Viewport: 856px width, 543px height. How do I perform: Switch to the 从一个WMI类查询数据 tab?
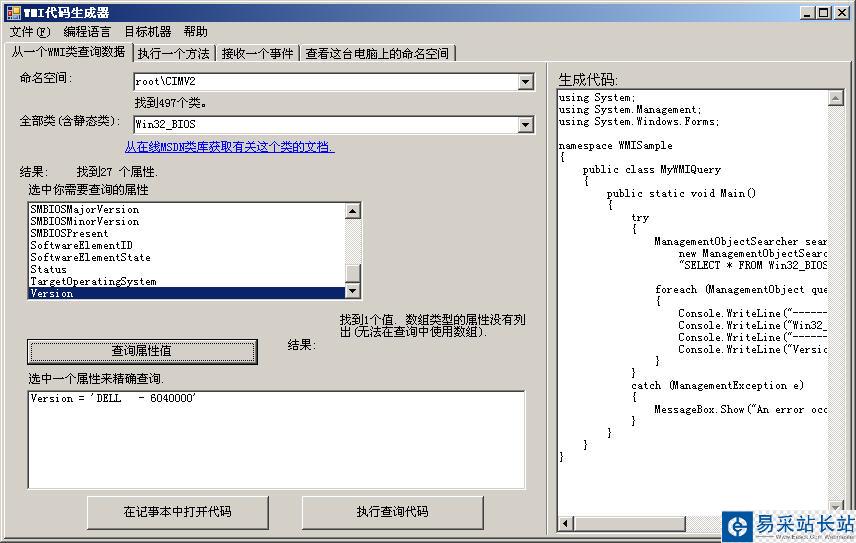(x=68, y=52)
